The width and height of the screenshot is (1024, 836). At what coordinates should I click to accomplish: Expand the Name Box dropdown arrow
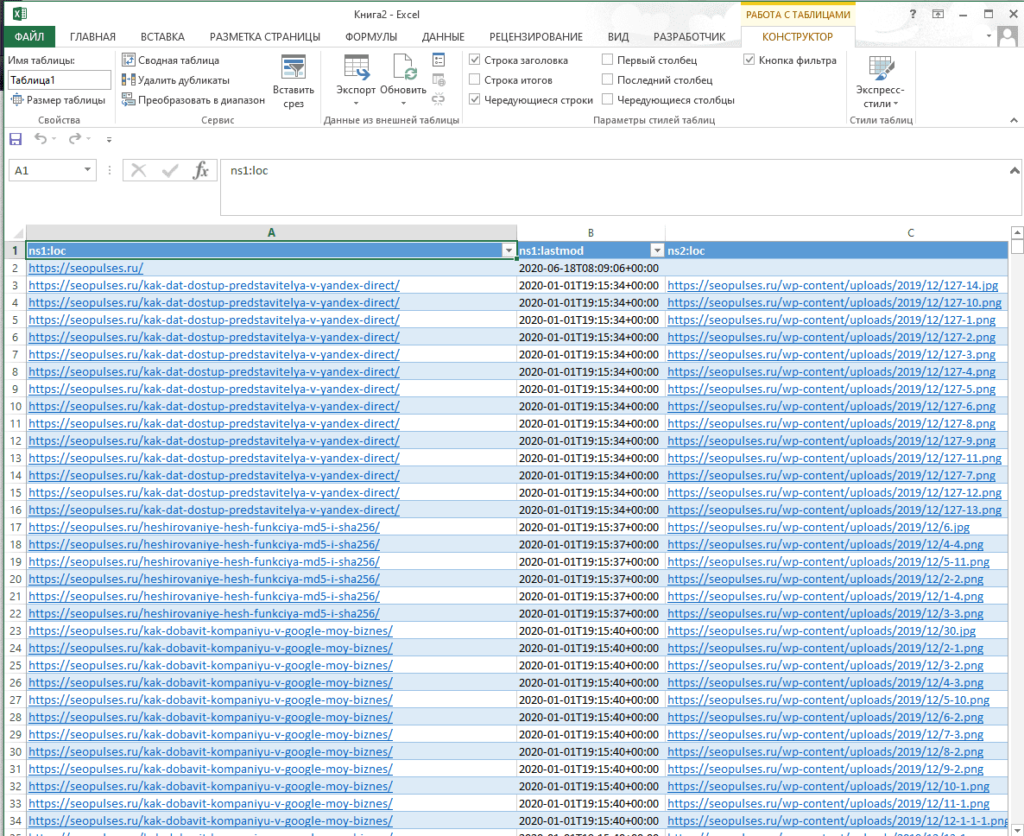[x=88, y=171]
